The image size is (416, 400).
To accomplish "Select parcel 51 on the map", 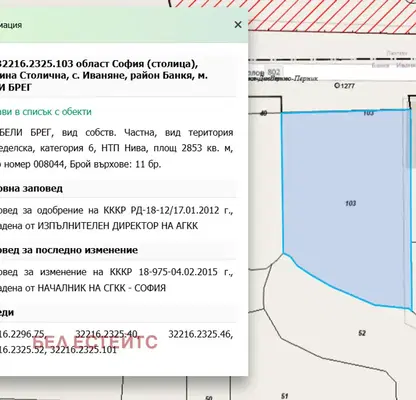I will point(284,396).
